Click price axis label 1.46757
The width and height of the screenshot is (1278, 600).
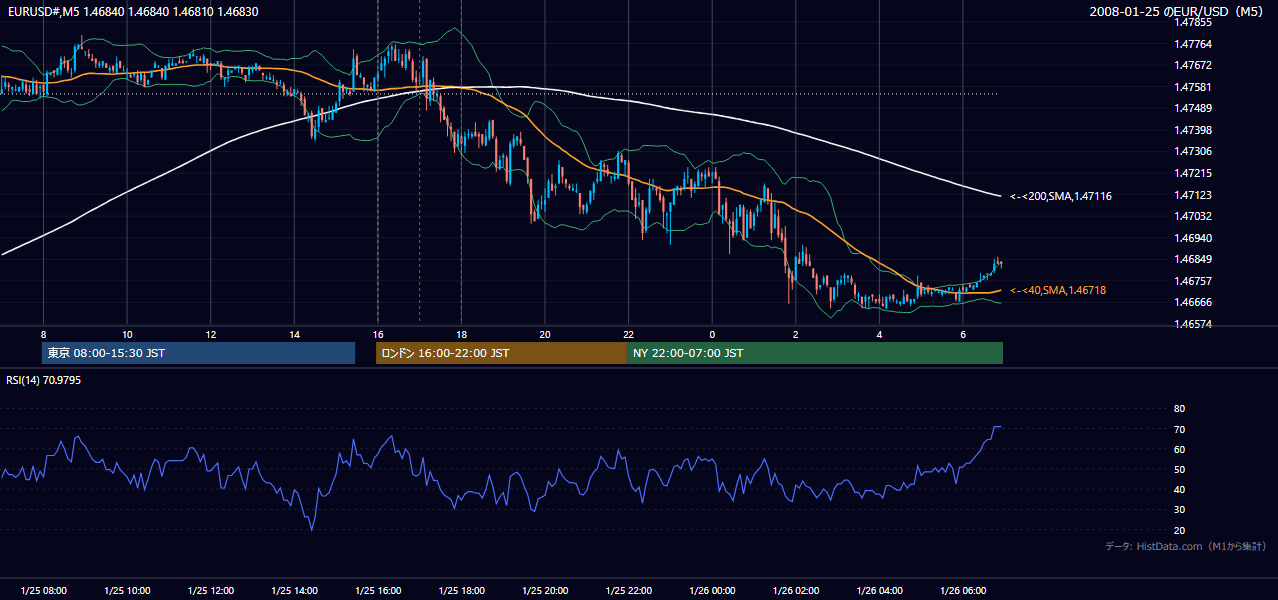click(x=1194, y=281)
